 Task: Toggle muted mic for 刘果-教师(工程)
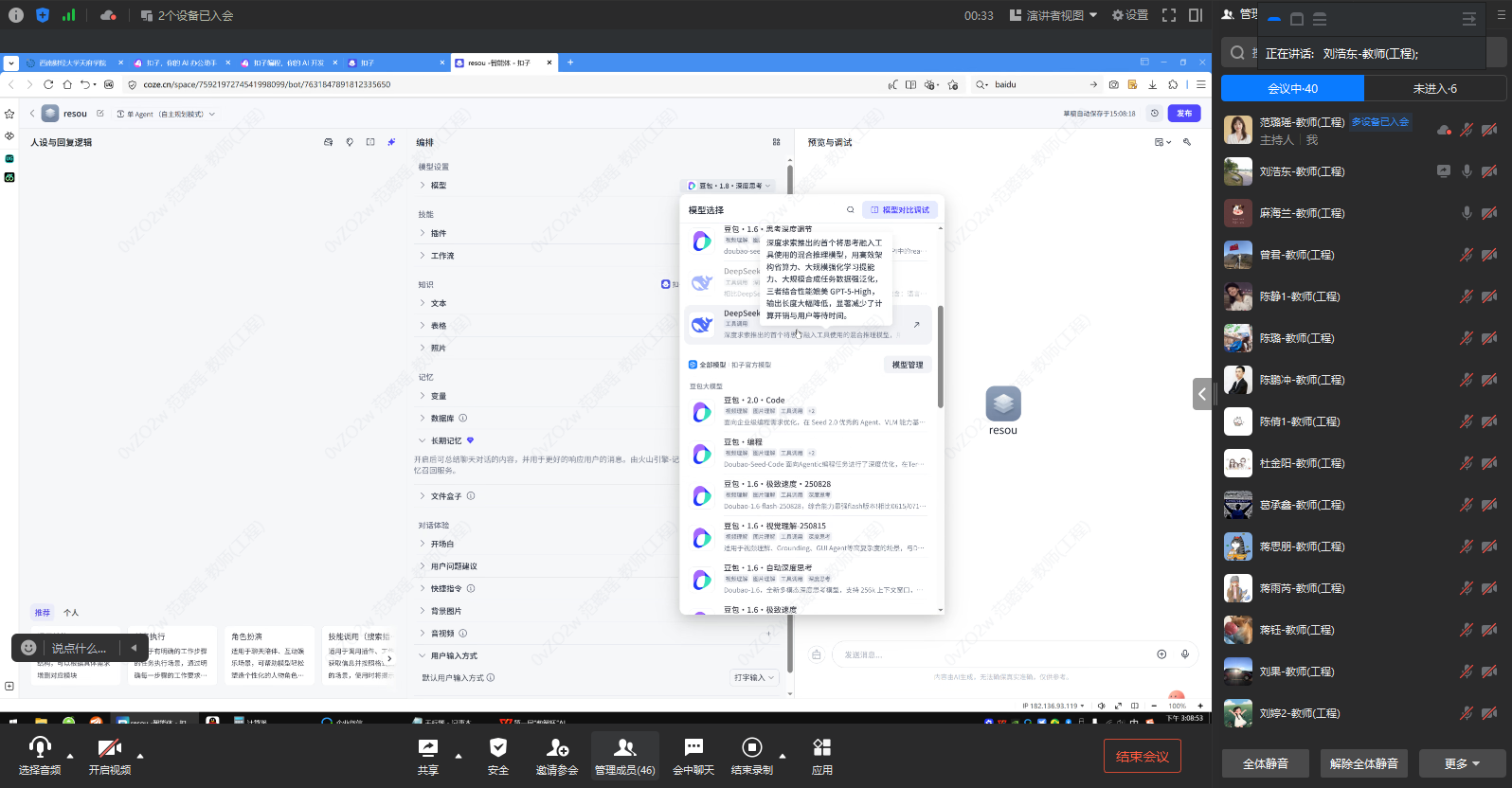pos(1467,672)
